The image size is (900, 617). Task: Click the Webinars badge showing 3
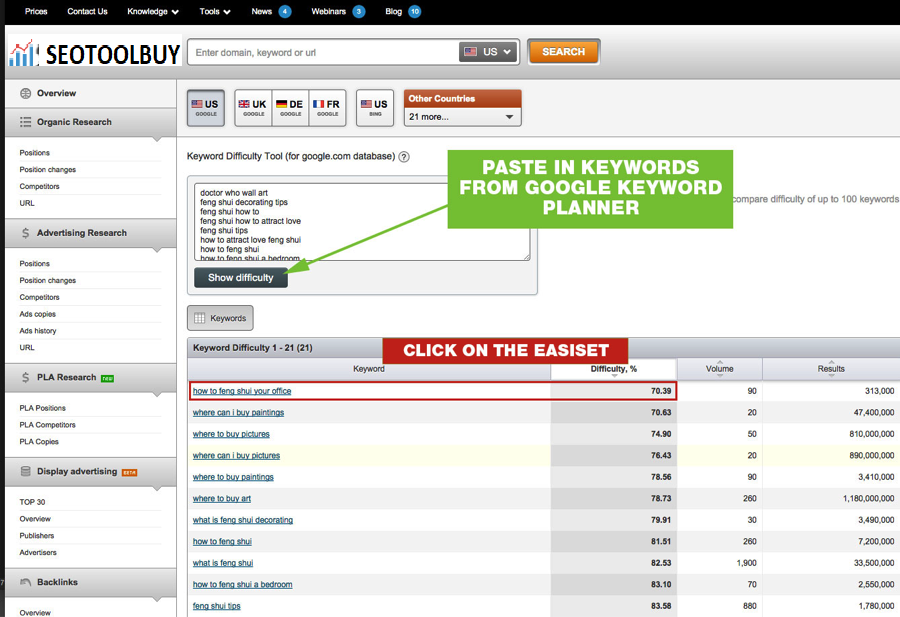pyautogui.click(x=359, y=11)
